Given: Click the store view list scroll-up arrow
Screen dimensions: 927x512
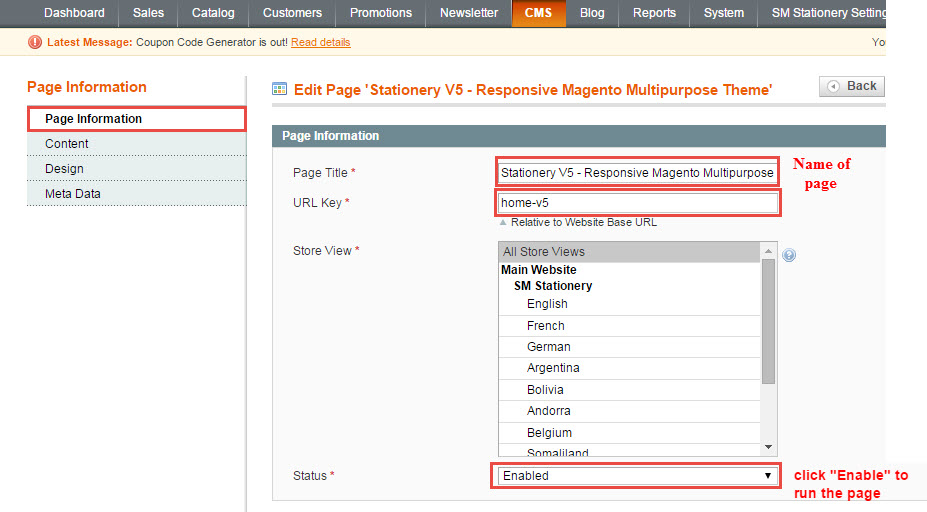Looking at the screenshot, I should [768, 251].
